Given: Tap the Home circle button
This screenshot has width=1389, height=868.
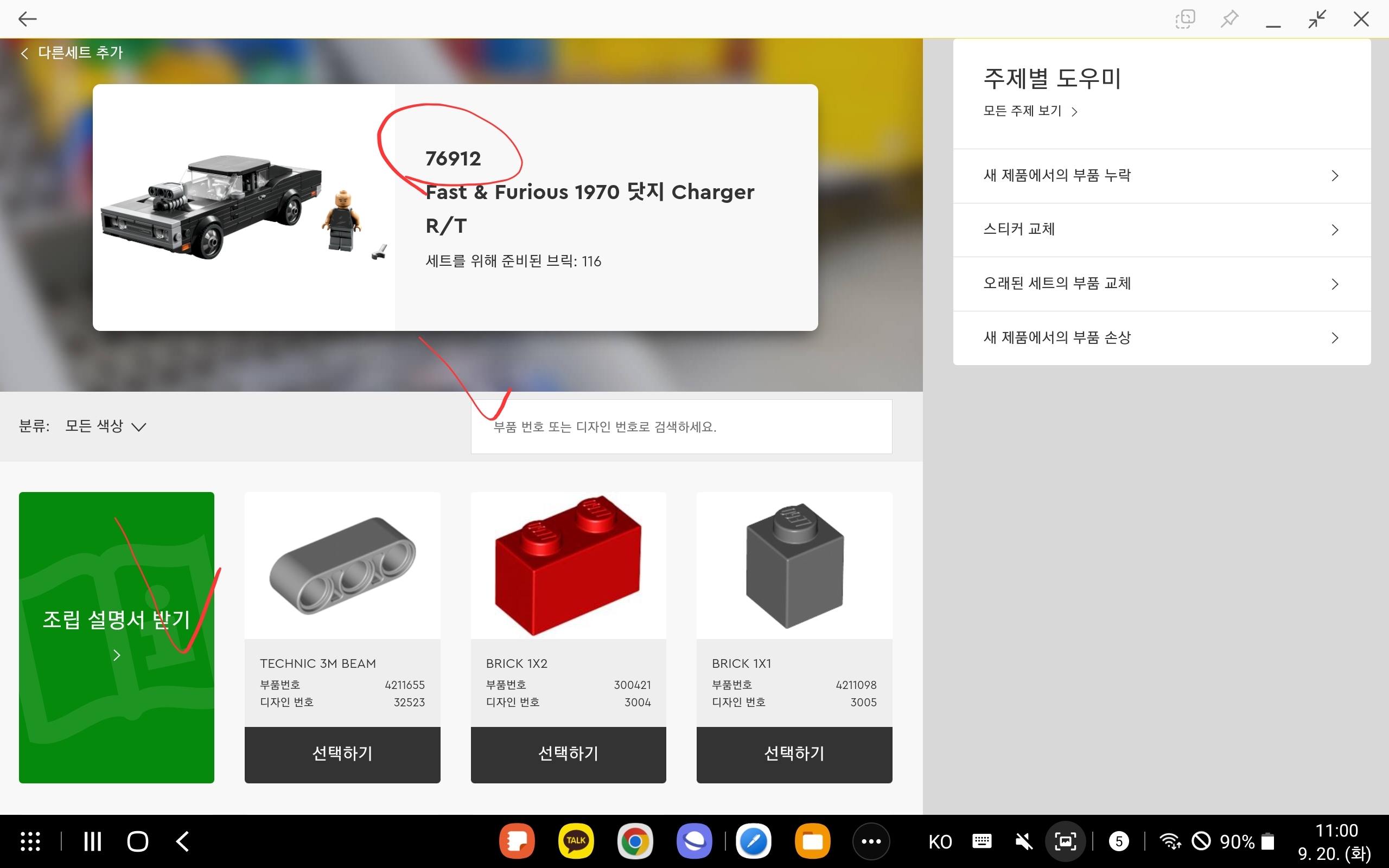Looking at the screenshot, I should tap(138, 841).
